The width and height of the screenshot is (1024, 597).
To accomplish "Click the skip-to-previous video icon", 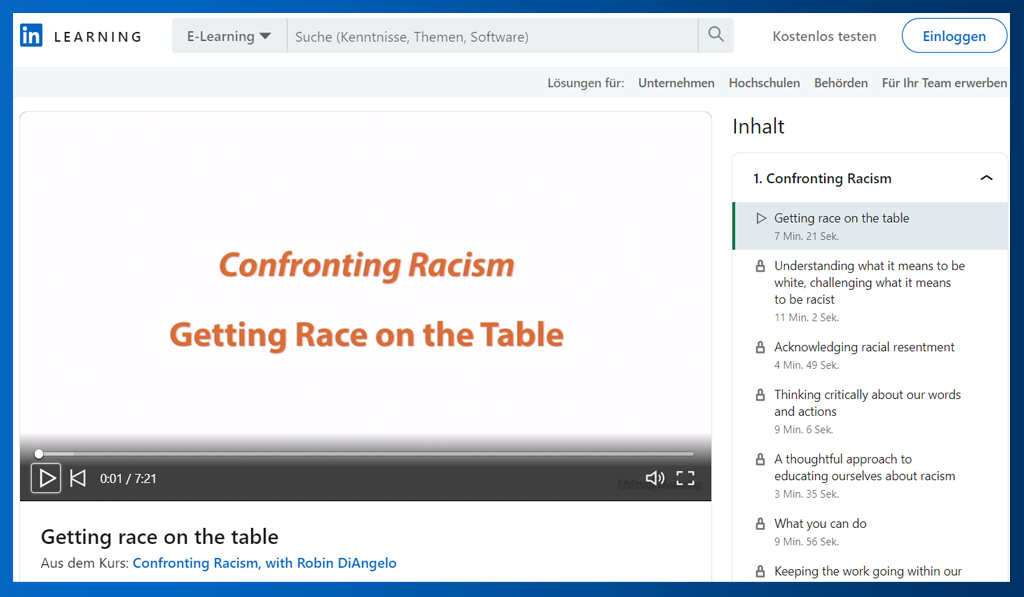I will tap(78, 478).
